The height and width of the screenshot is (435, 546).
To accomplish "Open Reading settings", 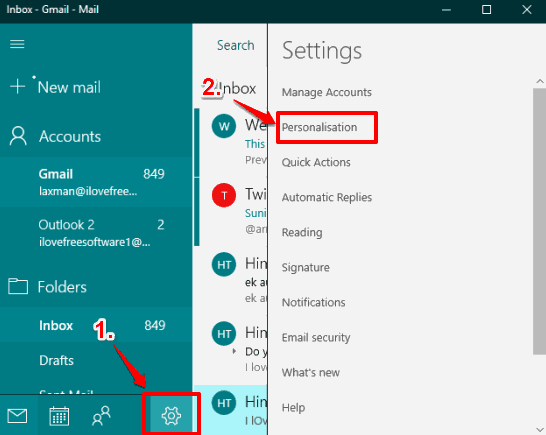I will (x=302, y=232).
